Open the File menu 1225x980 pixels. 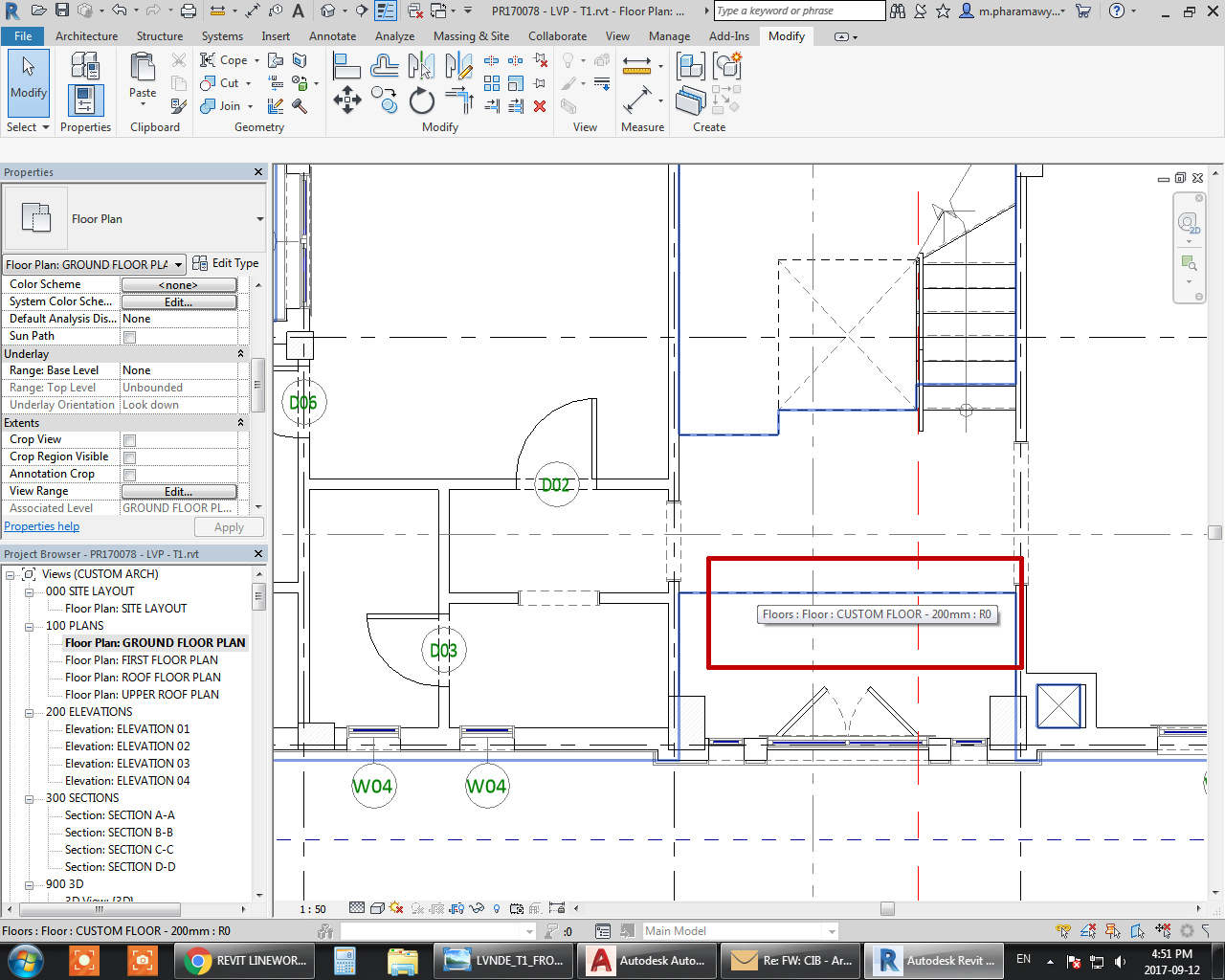(x=23, y=36)
